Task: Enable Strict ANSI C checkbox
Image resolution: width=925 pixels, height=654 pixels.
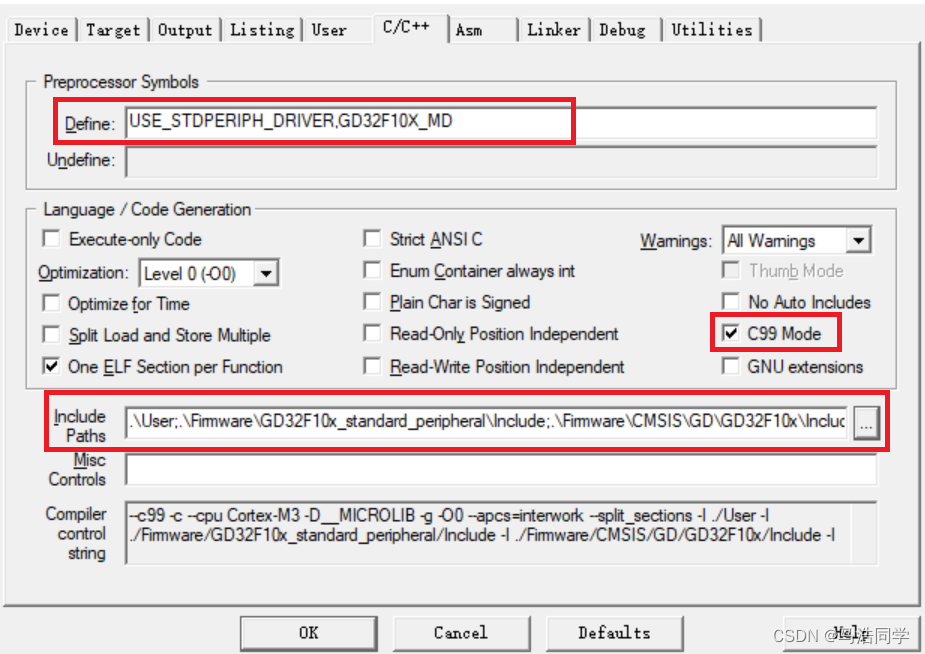Action: (x=372, y=239)
